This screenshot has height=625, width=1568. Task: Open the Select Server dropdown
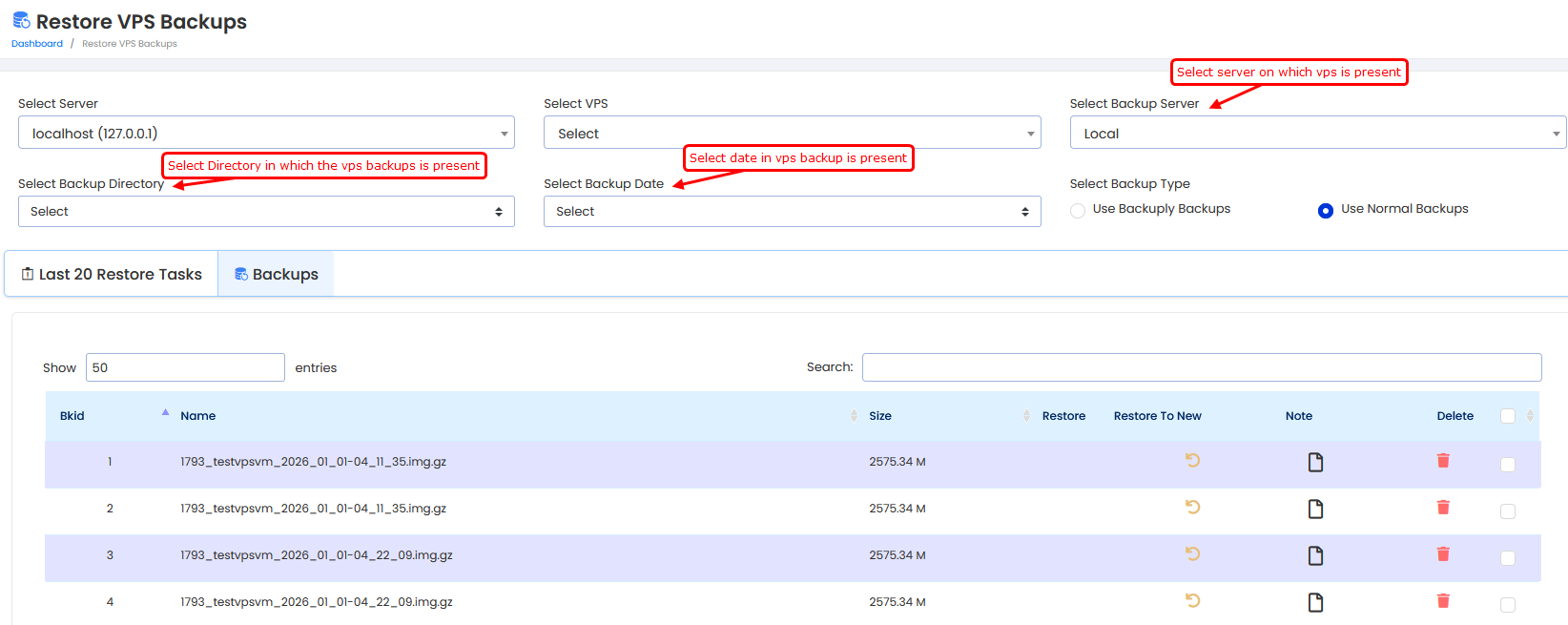266,133
